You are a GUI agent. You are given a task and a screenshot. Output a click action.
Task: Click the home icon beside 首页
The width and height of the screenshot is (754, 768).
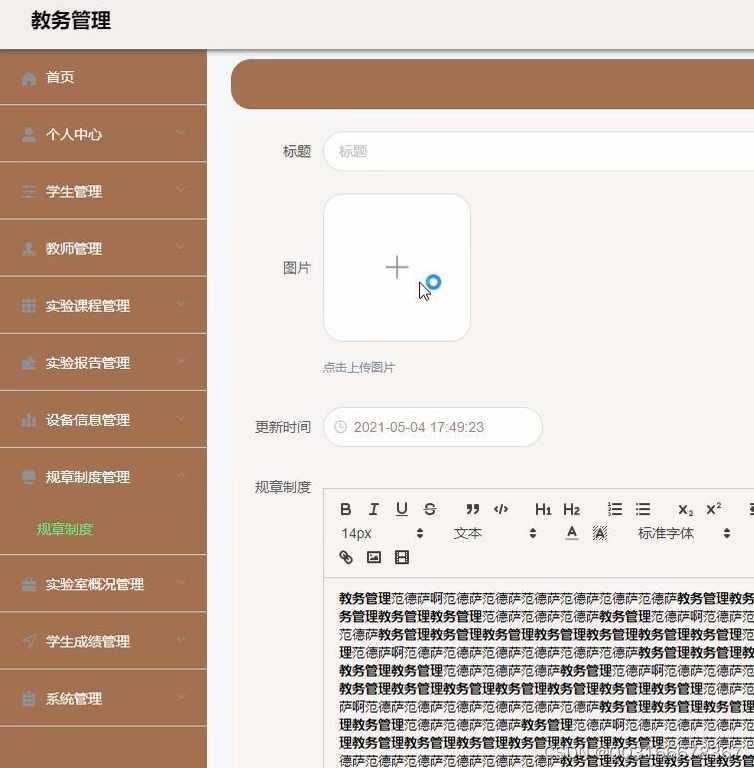[x=29, y=78]
